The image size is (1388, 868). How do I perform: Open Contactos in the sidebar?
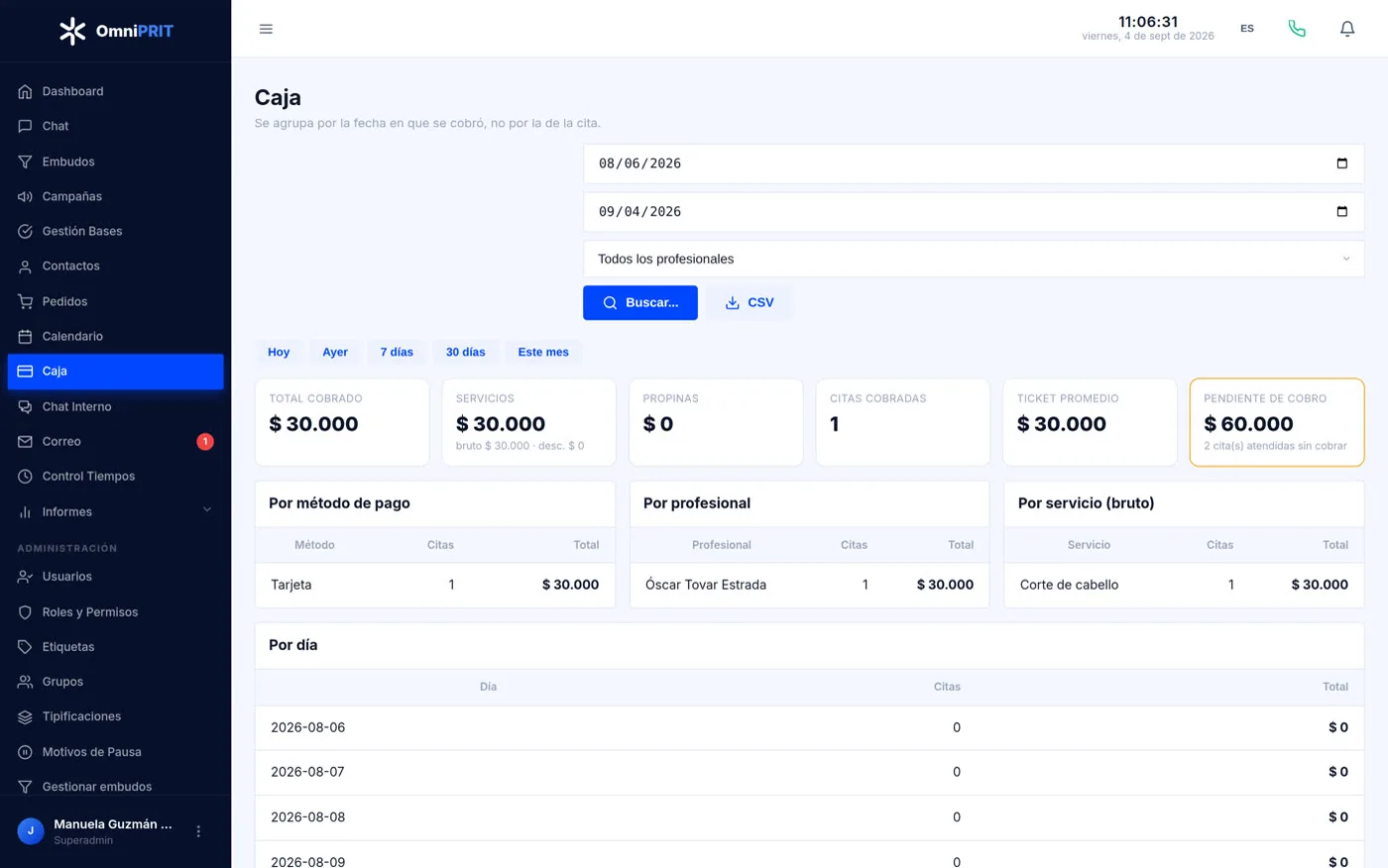[115, 266]
